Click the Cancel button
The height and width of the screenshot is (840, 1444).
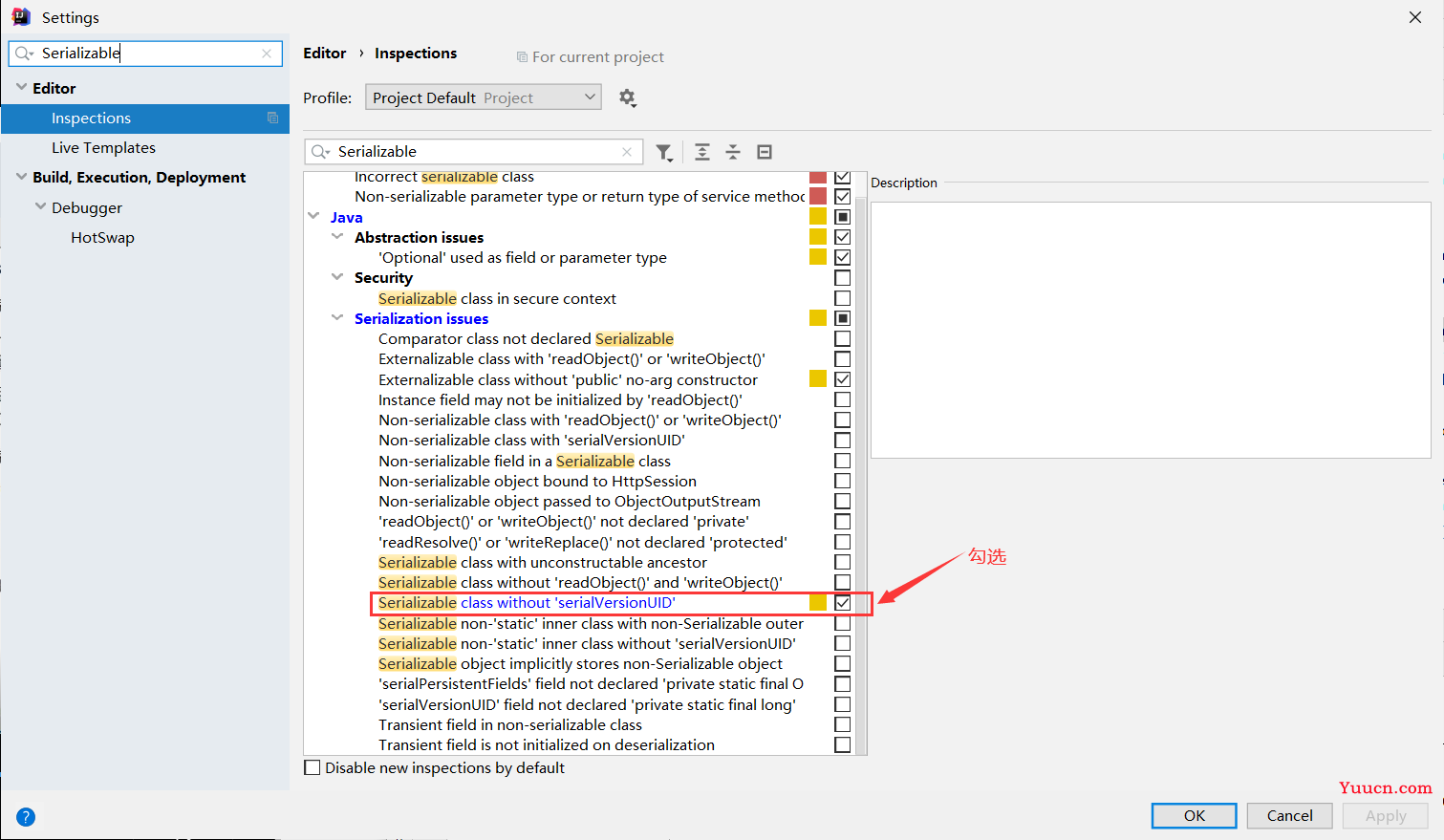(x=1289, y=816)
